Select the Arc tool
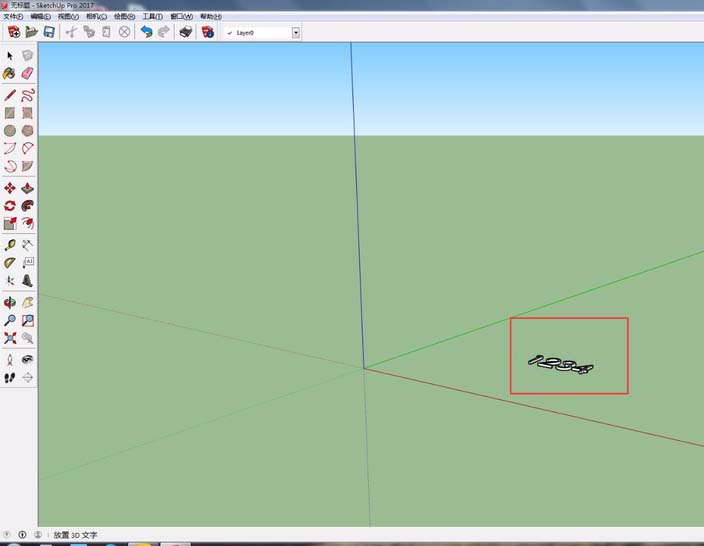The width and height of the screenshot is (704, 546). coord(10,148)
